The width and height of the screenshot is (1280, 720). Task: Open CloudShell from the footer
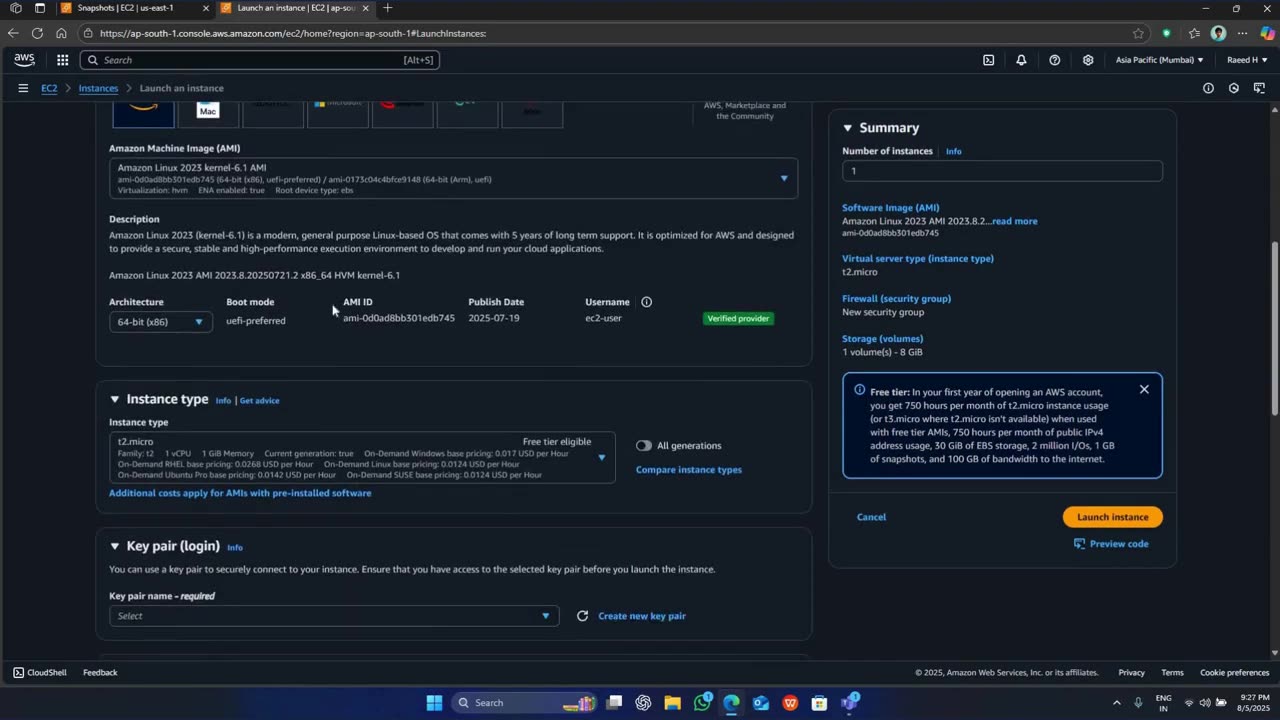click(40, 673)
